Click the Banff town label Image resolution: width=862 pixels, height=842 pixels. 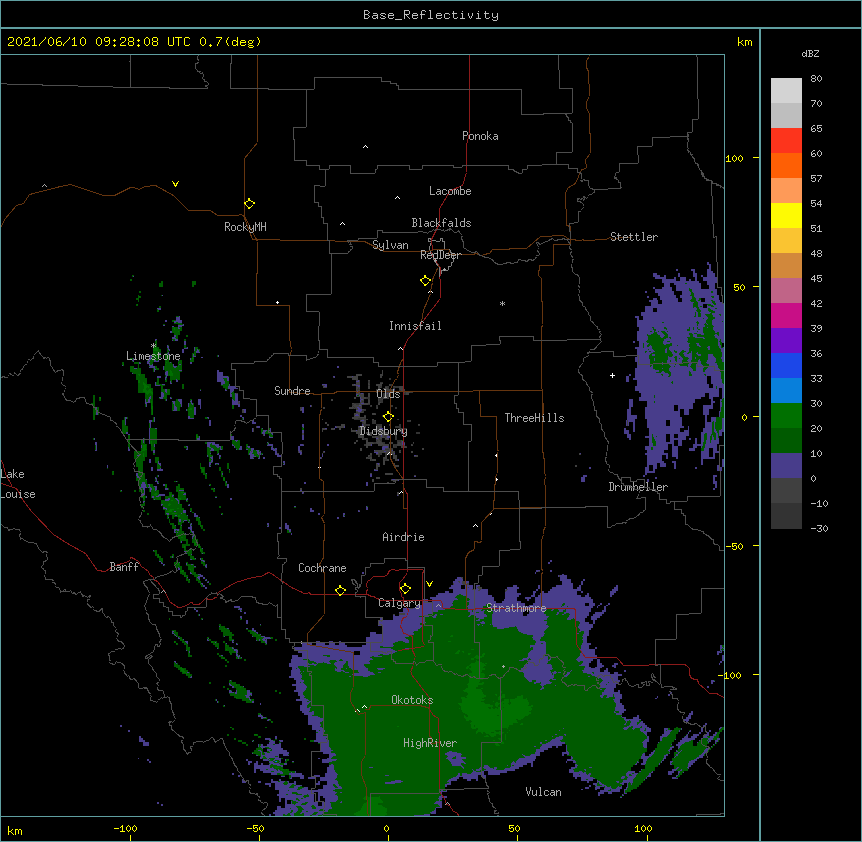click(x=124, y=567)
